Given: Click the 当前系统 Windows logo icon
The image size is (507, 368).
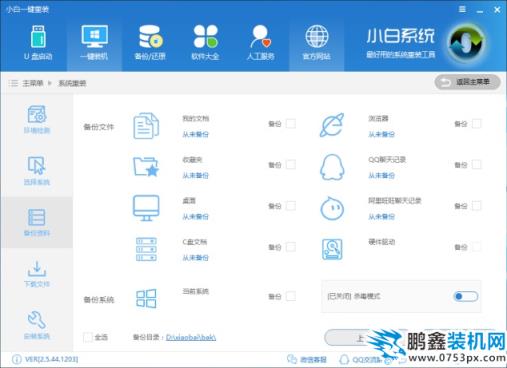Looking at the screenshot, I should point(146,298).
